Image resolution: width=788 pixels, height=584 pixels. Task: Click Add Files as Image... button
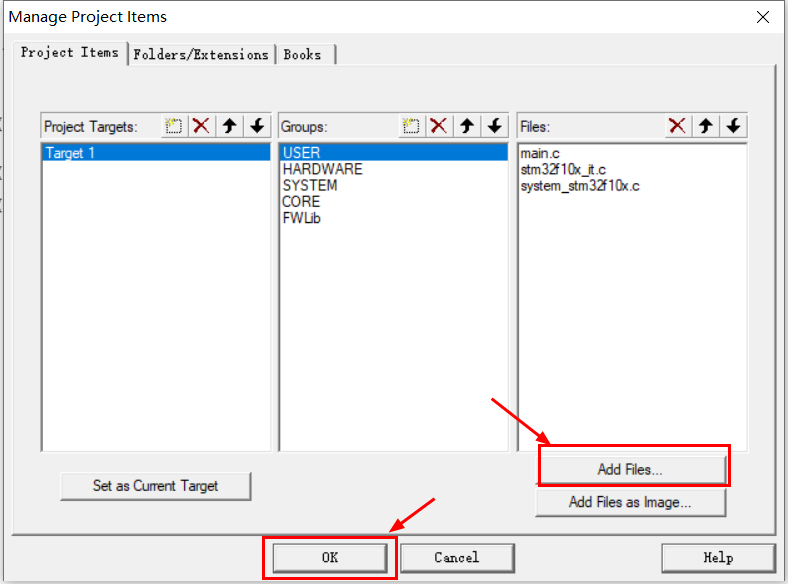pyautogui.click(x=631, y=502)
